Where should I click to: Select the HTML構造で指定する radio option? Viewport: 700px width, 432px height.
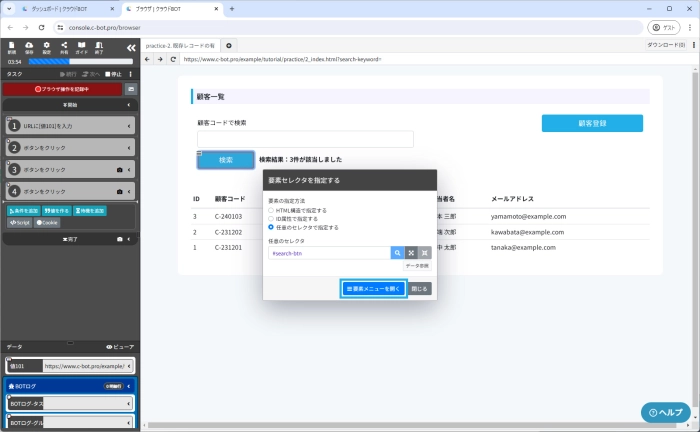coord(271,211)
